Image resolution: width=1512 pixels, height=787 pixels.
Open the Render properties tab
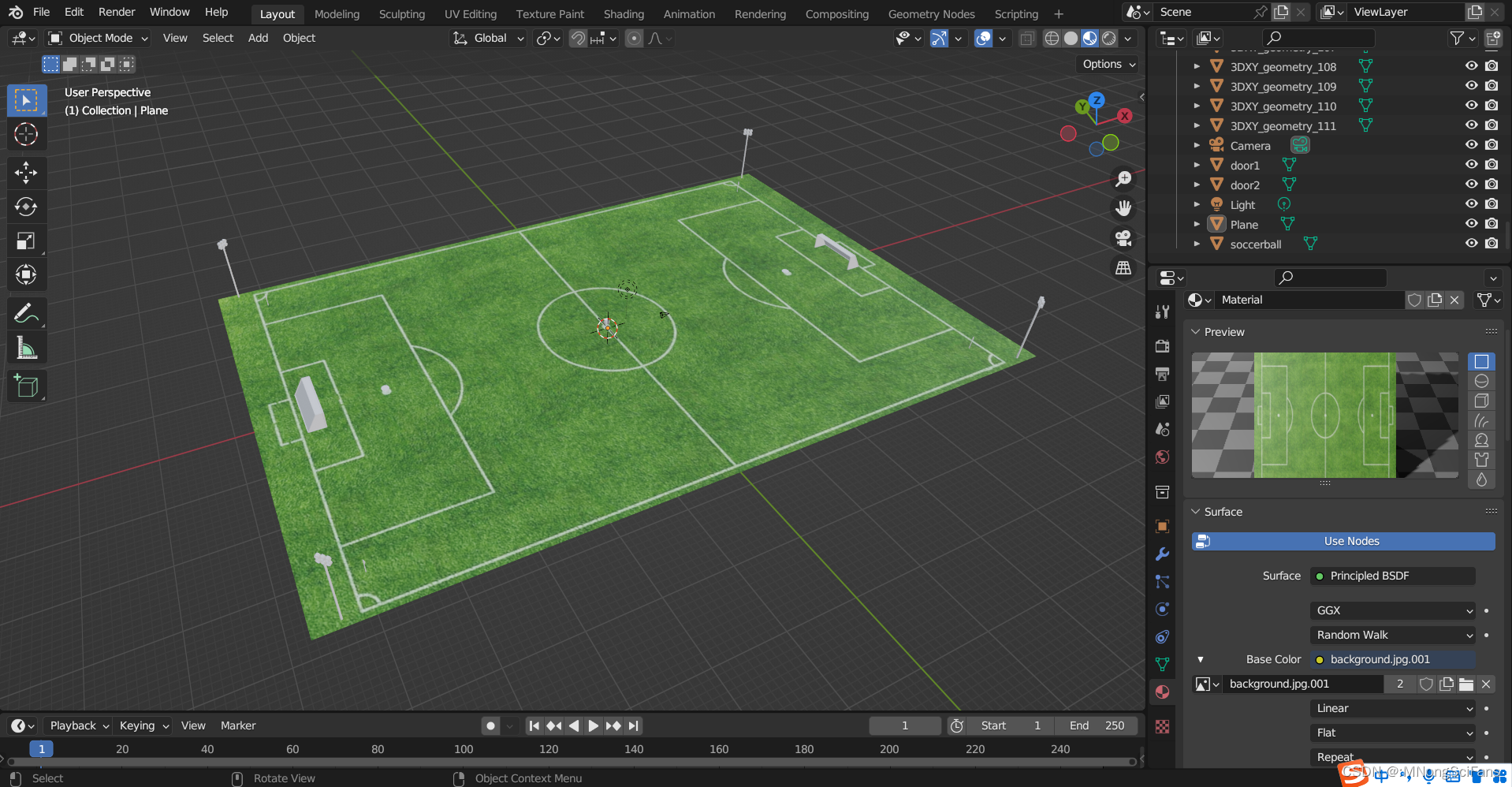point(1162,346)
